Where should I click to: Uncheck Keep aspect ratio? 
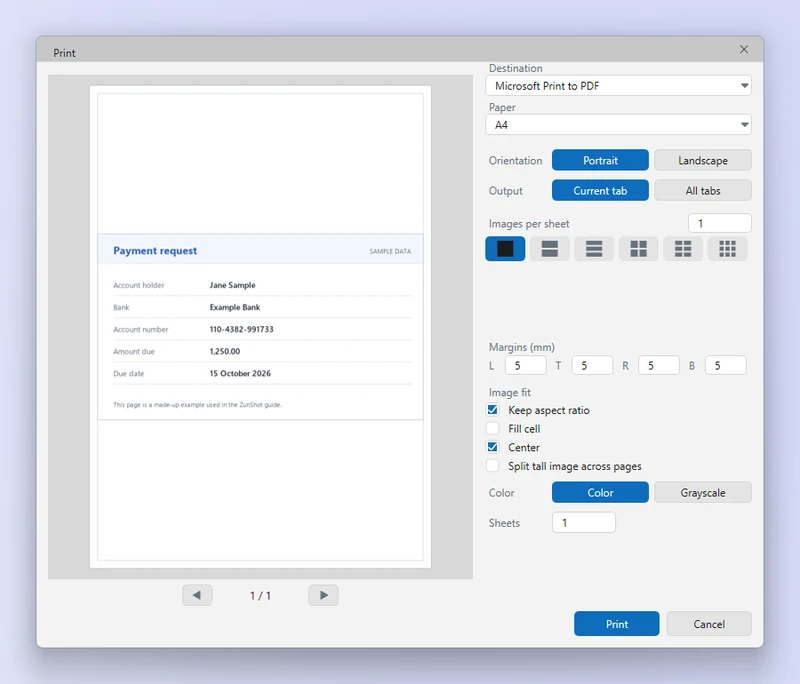point(493,410)
